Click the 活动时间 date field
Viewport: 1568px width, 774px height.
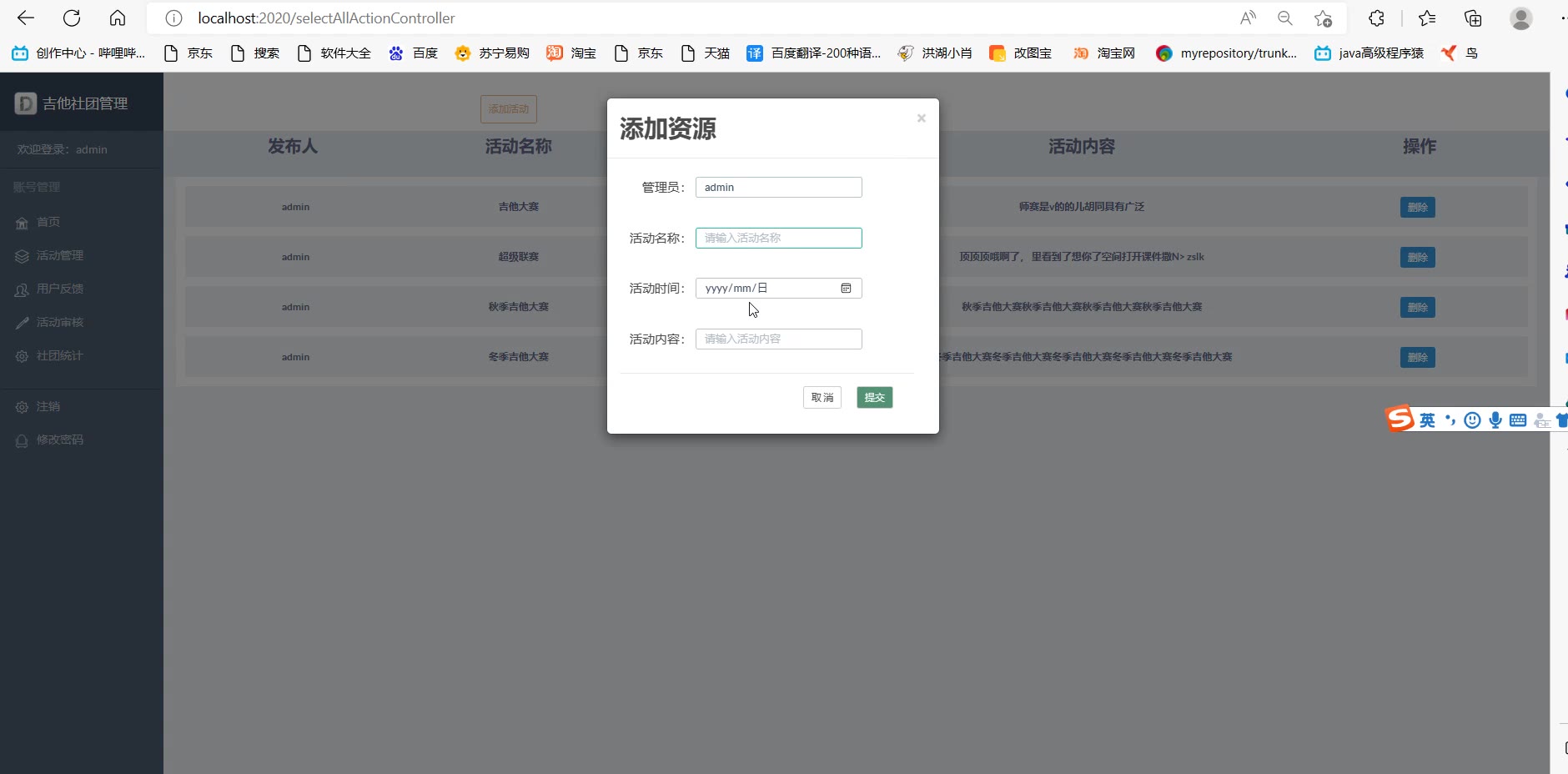pyautogui.click(x=778, y=289)
